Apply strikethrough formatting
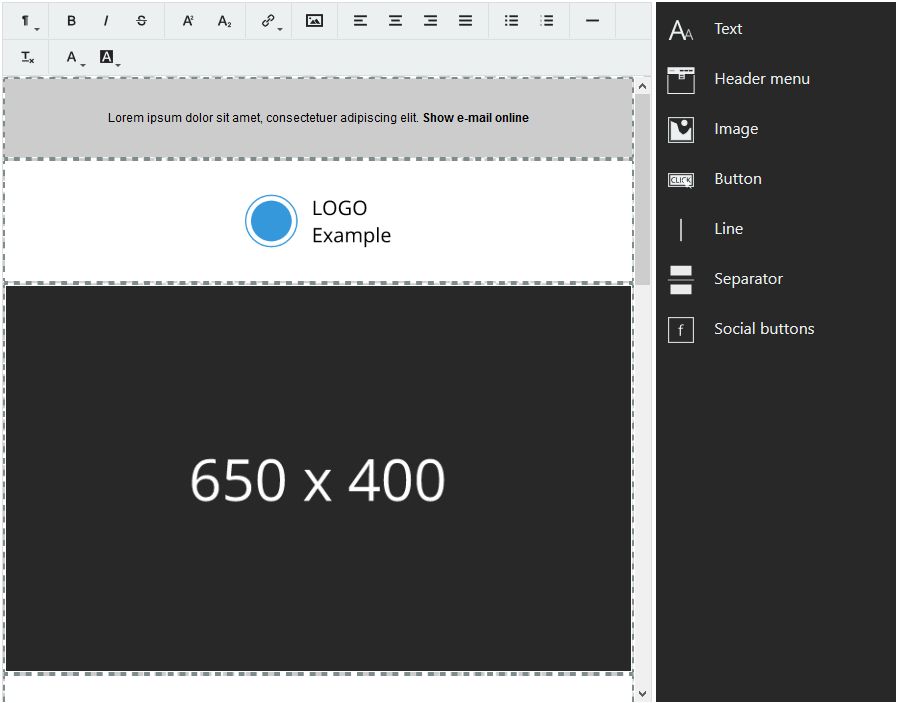Screen dimensions: 898x703 (x=141, y=21)
